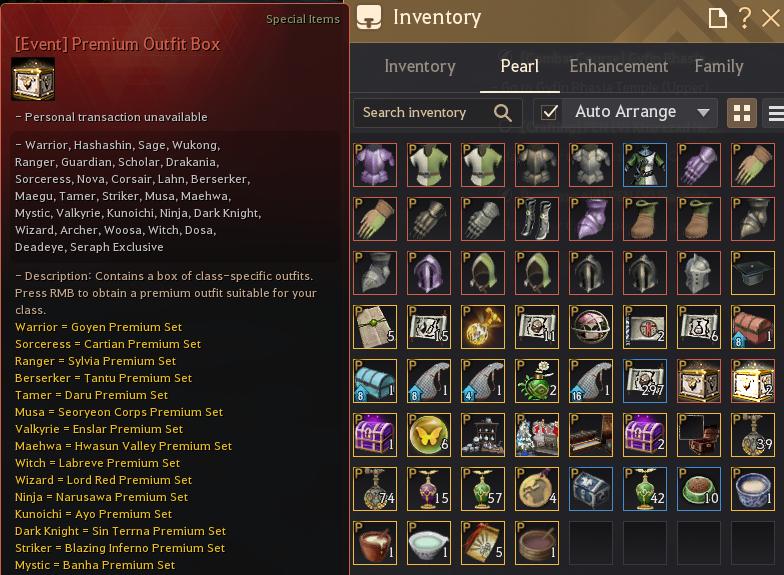Select the purple gauntlet glove item
The height and width of the screenshot is (575, 784).
(x=699, y=165)
